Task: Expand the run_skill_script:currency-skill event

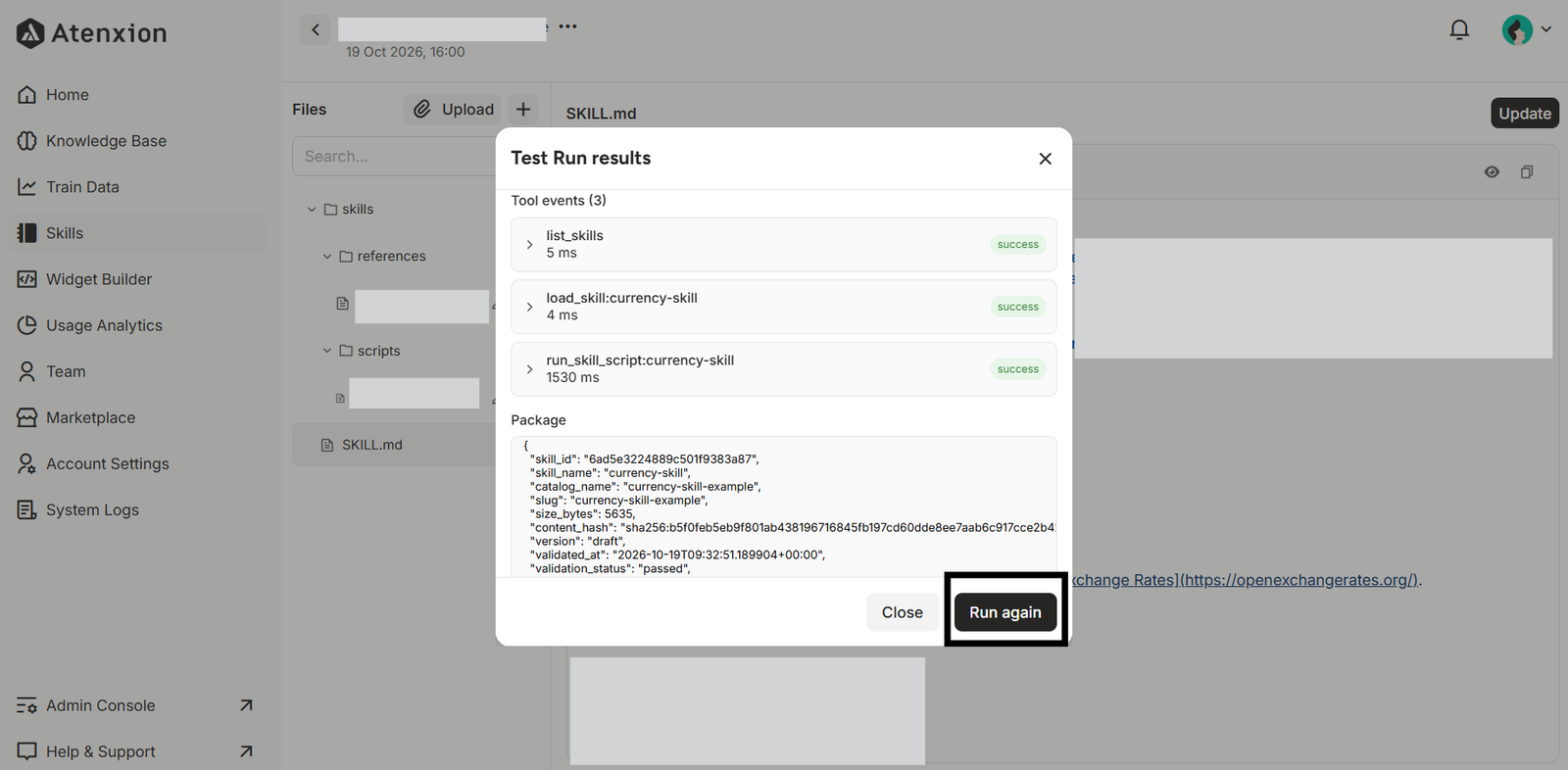Action: pos(529,369)
